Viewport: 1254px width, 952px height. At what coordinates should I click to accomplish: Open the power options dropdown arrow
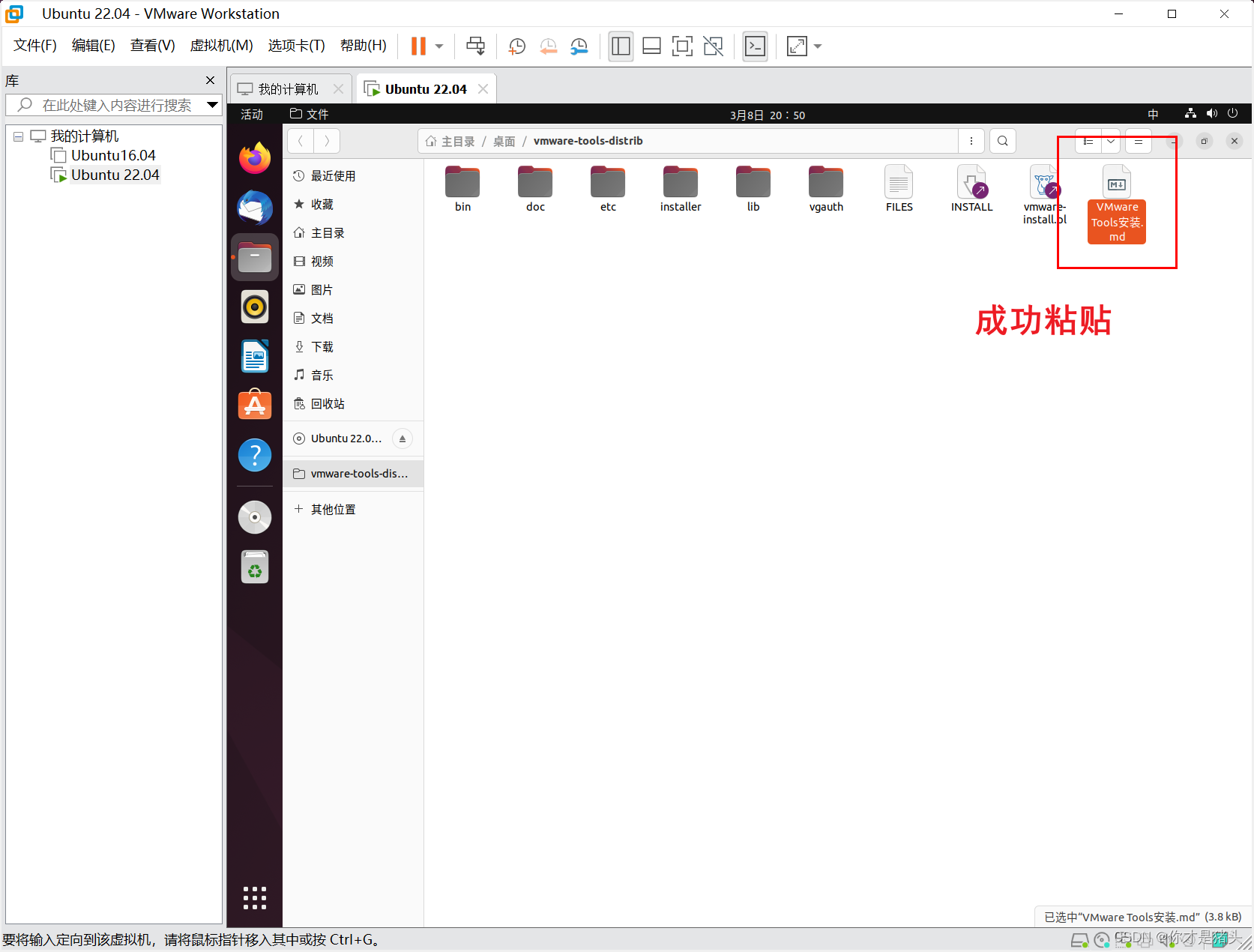(439, 46)
